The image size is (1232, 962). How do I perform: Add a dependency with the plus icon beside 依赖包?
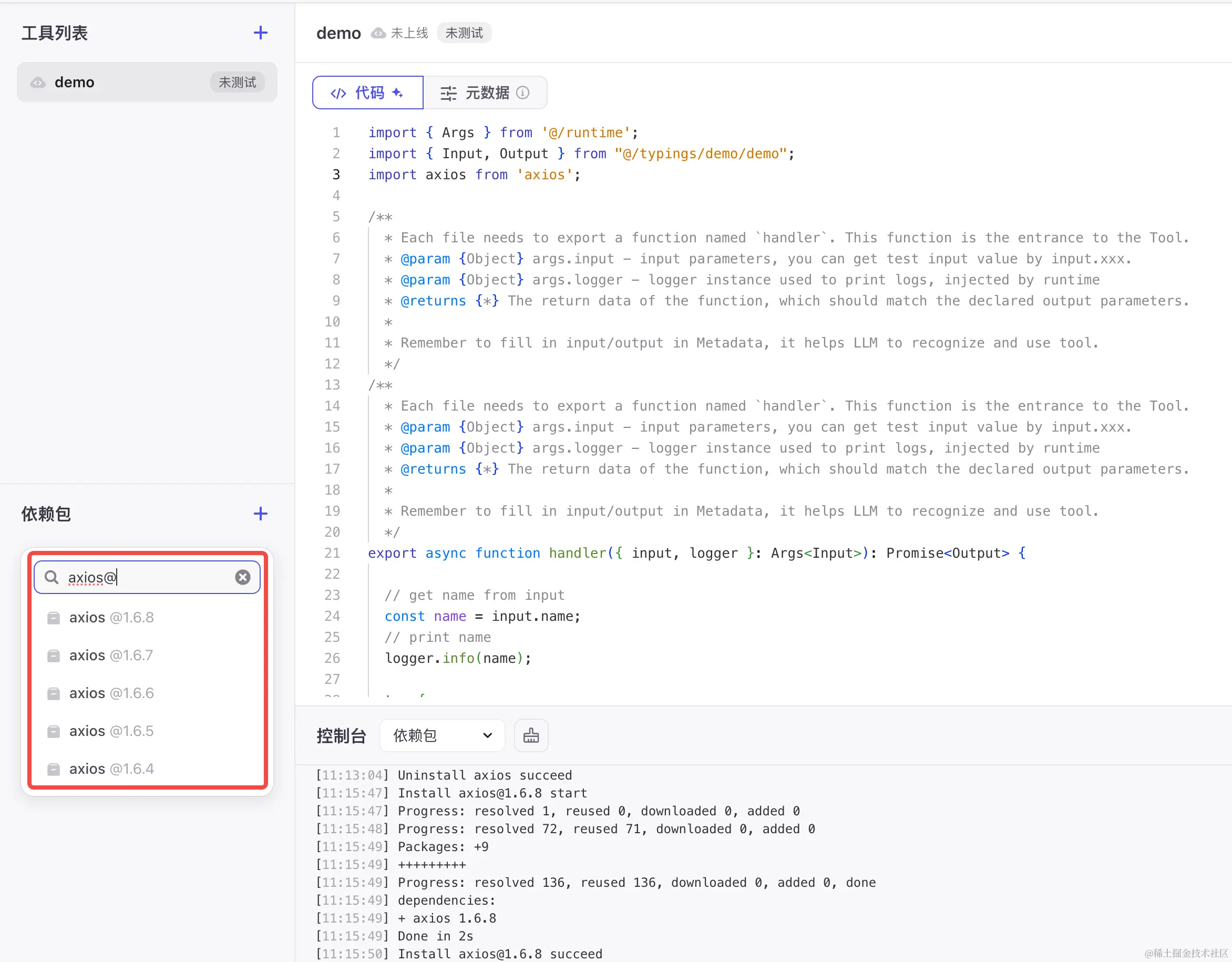pyautogui.click(x=260, y=514)
